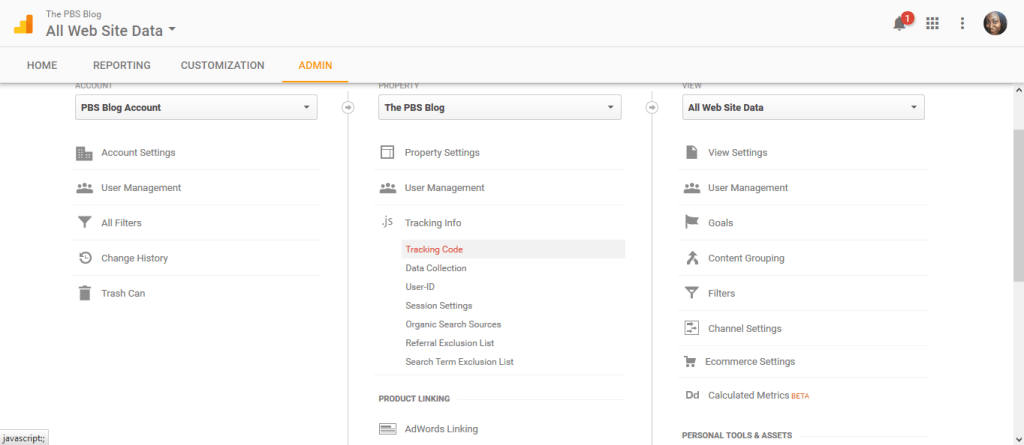Open the Property Settings link
This screenshot has height=445, width=1024.
tap(442, 152)
